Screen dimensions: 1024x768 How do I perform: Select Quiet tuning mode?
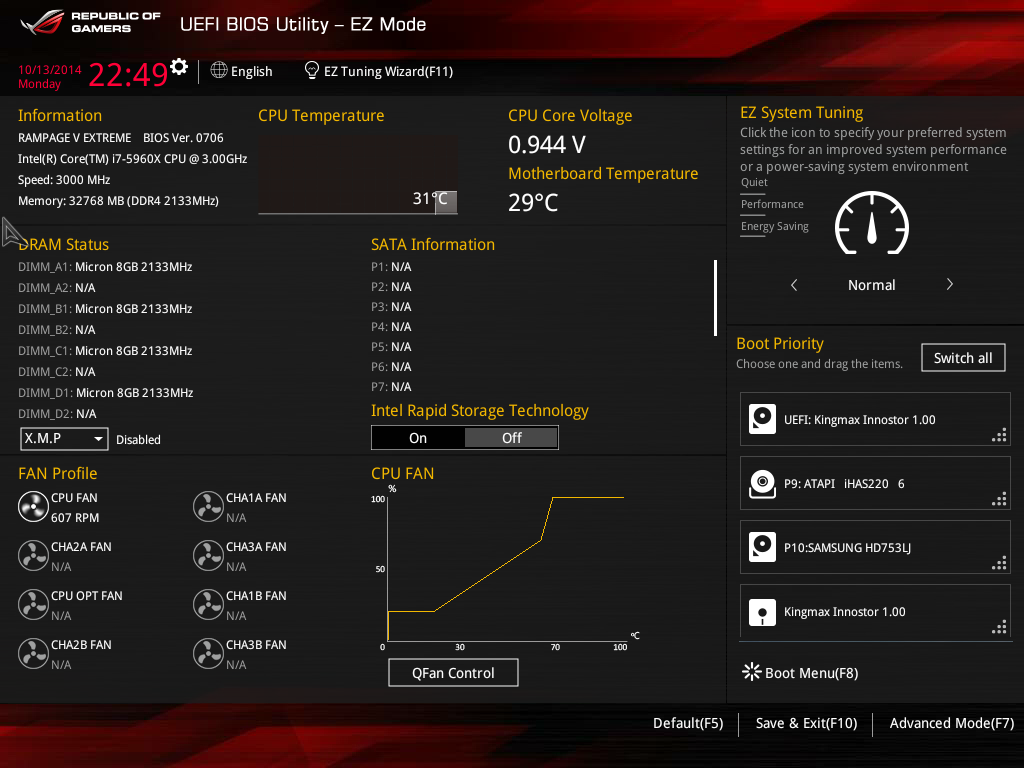pos(754,183)
